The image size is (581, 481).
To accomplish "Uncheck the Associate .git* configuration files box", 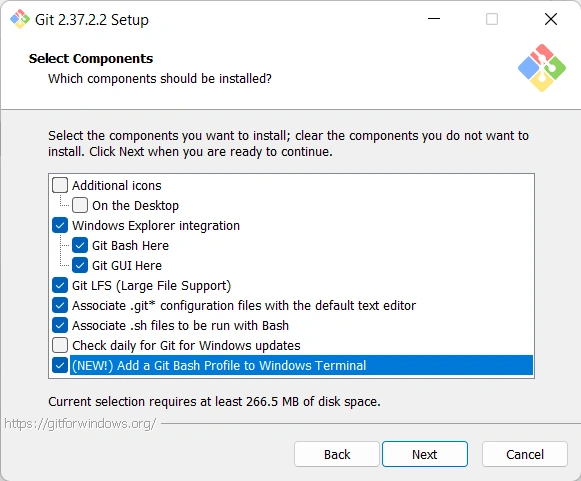I will (60, 305).
